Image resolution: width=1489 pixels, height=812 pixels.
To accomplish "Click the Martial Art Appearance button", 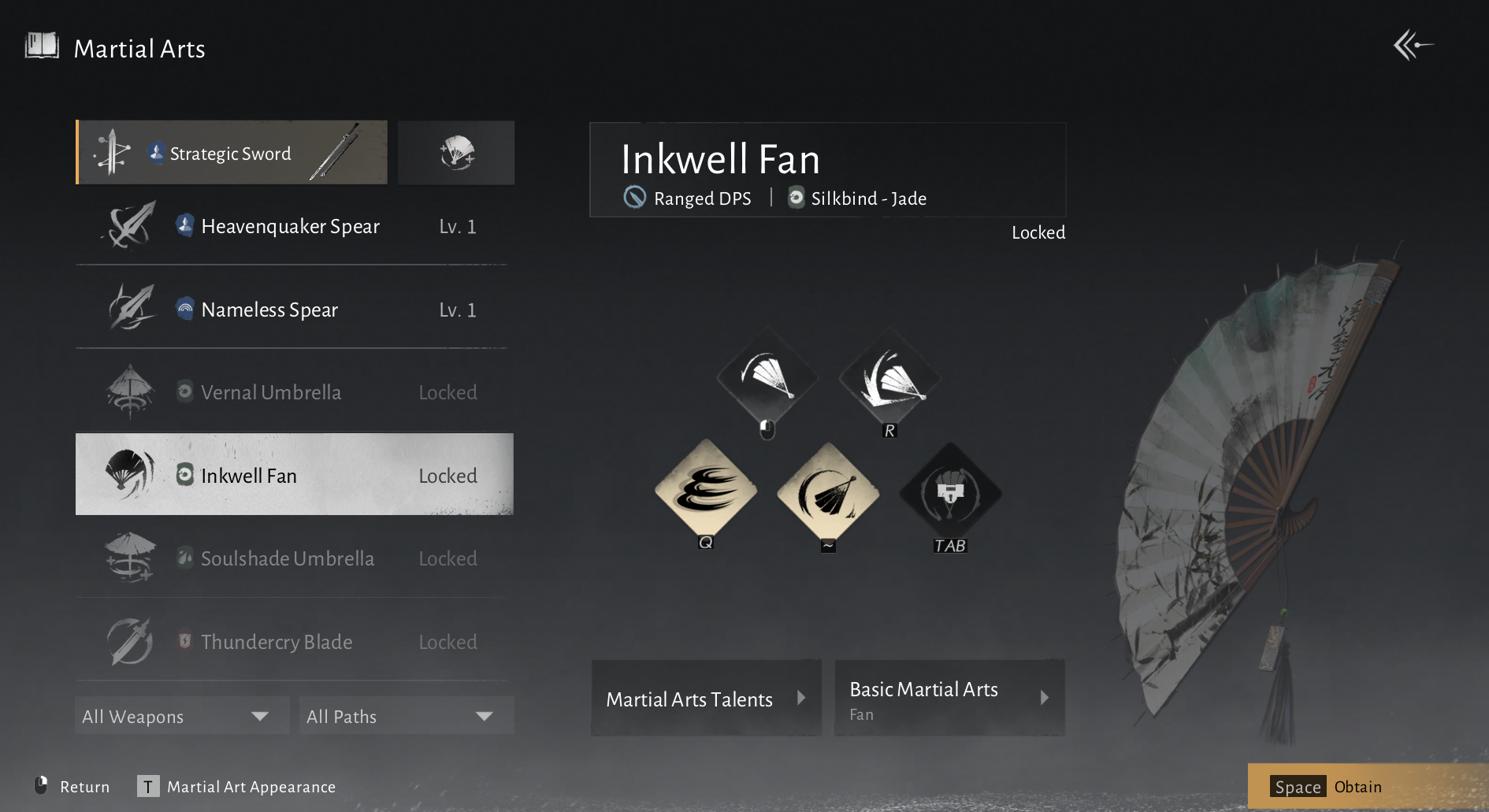I will point(237,786).
